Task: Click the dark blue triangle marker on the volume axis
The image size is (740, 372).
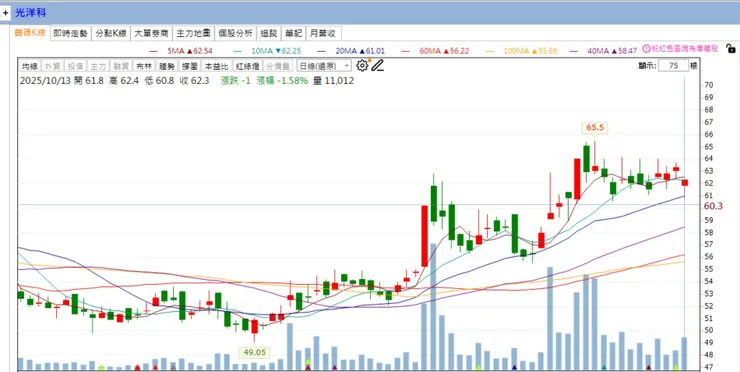Action: tap(514, 367)
